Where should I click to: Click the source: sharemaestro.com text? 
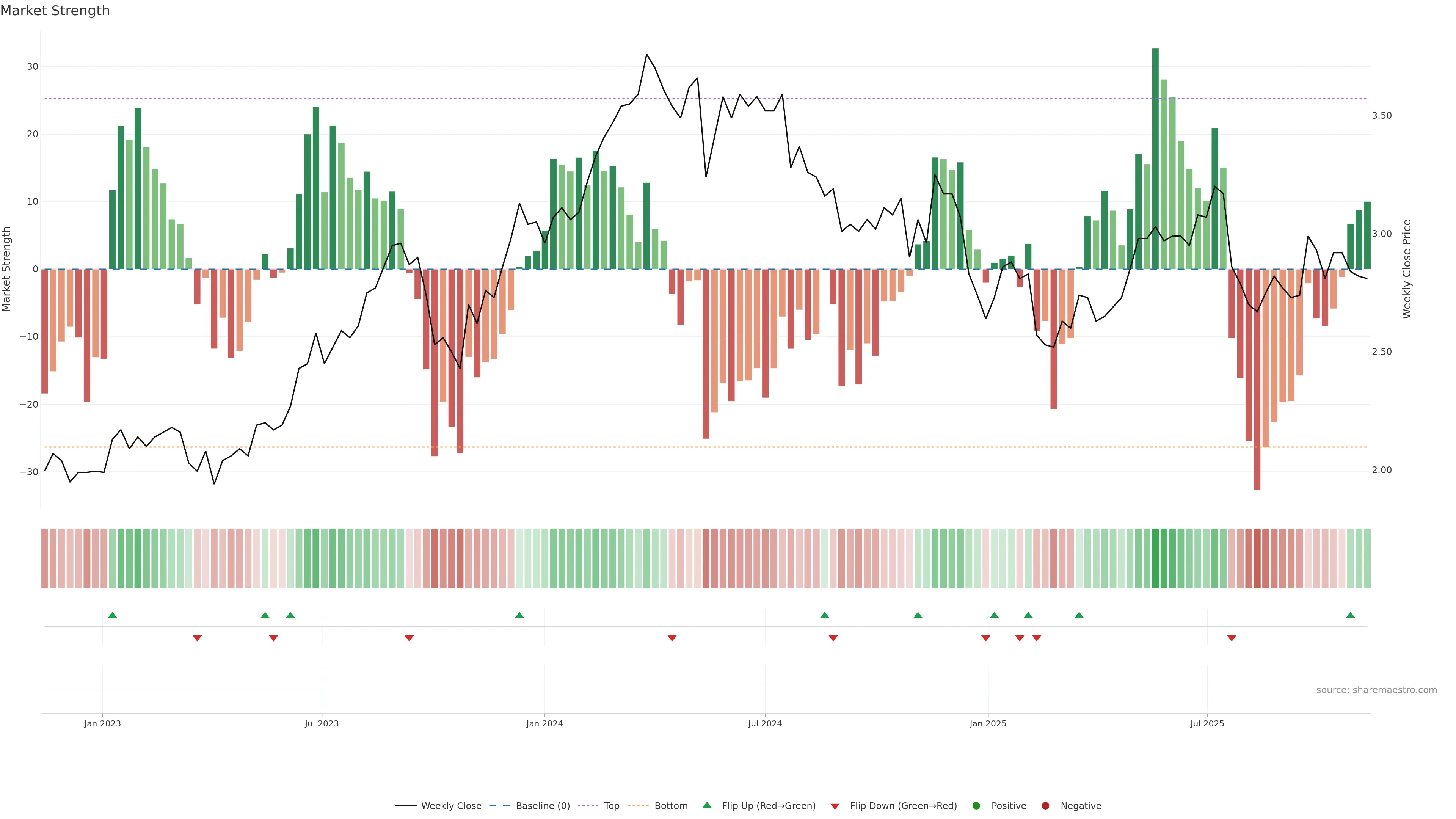[1376, 690]
